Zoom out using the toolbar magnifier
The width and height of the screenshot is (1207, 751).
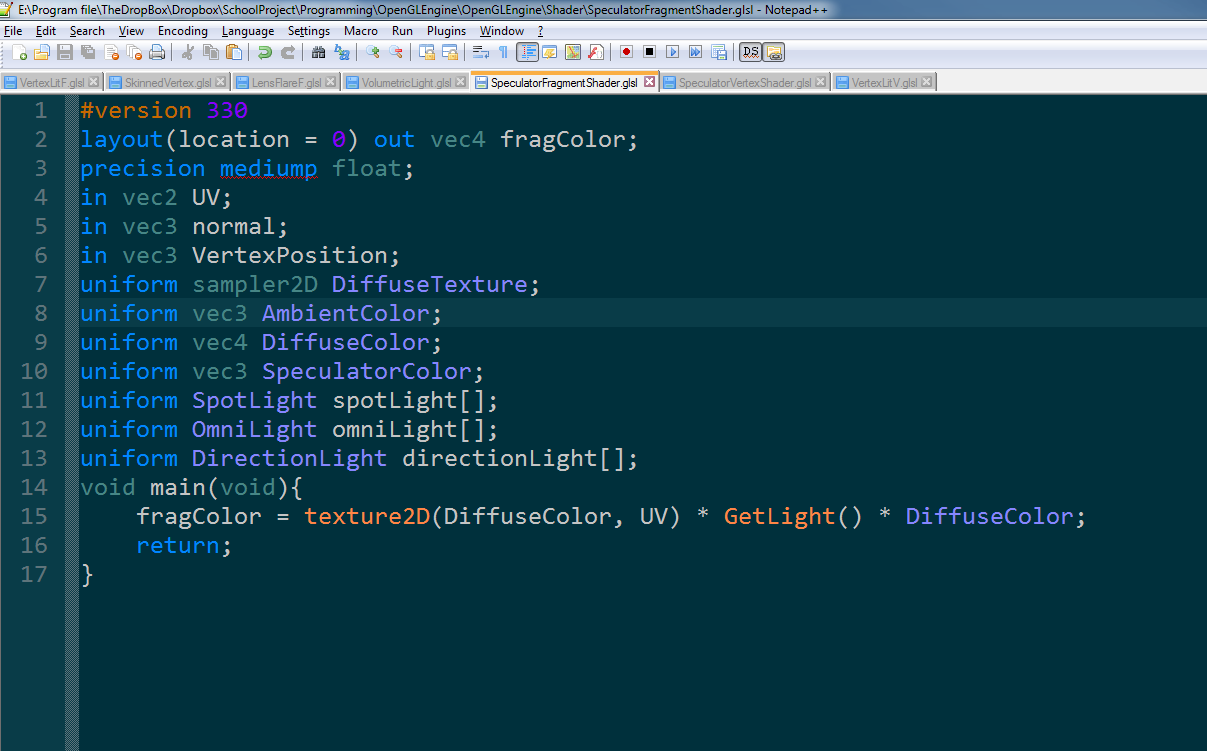coord(395,52)
